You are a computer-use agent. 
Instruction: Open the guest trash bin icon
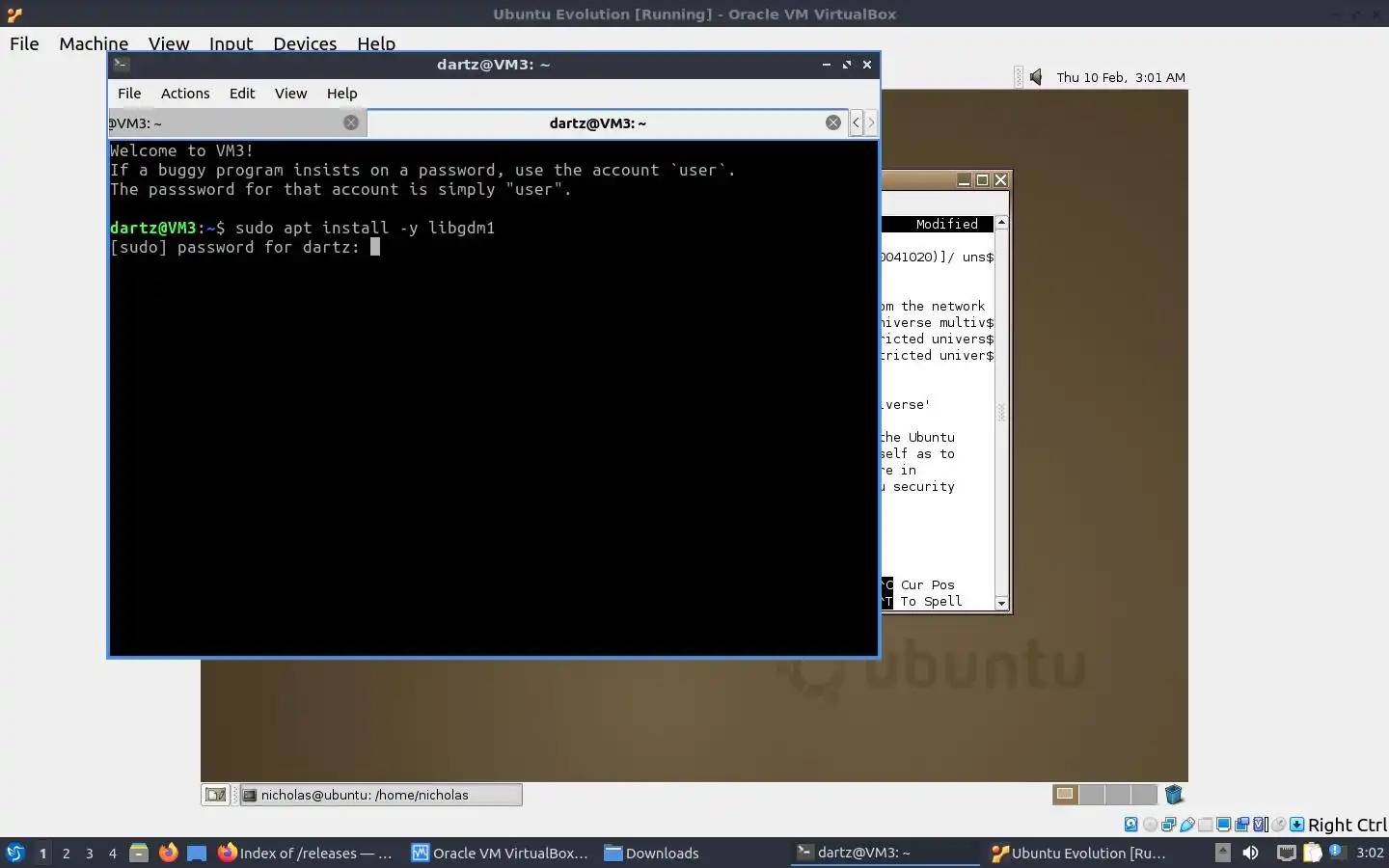1174,795
